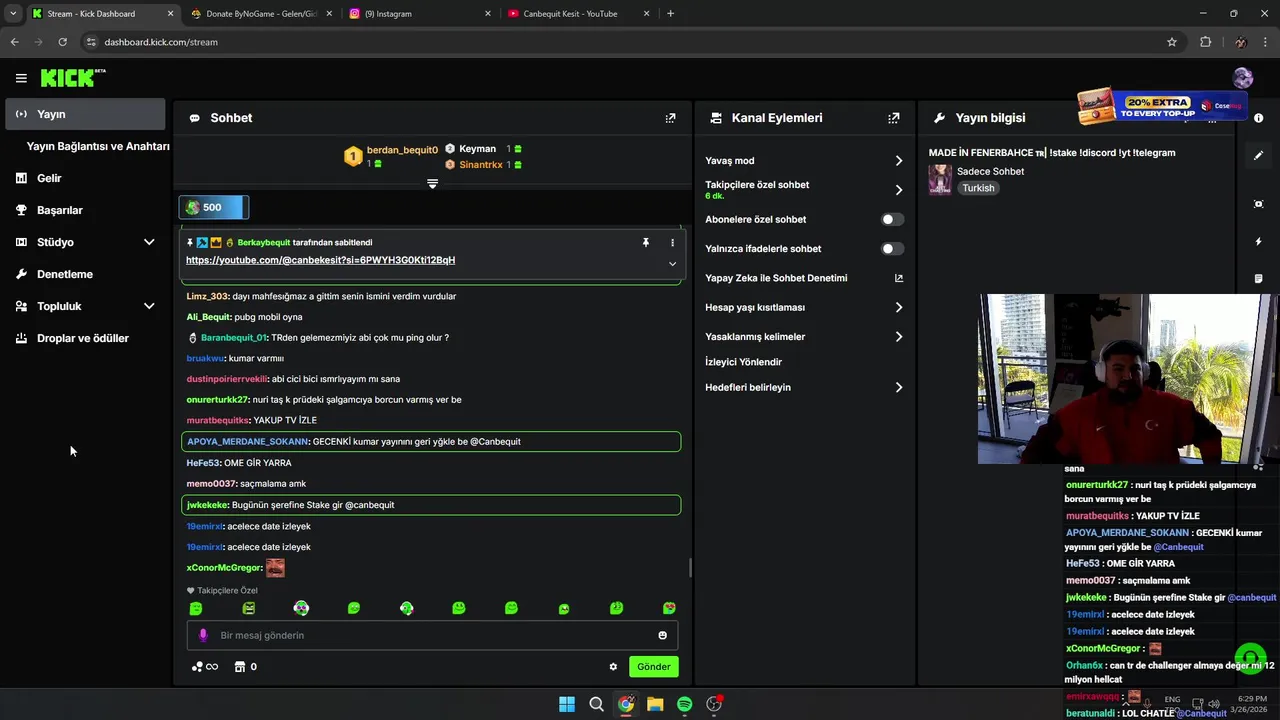Open the profile avatar in top right
1280x720 pixels.
1243,78
